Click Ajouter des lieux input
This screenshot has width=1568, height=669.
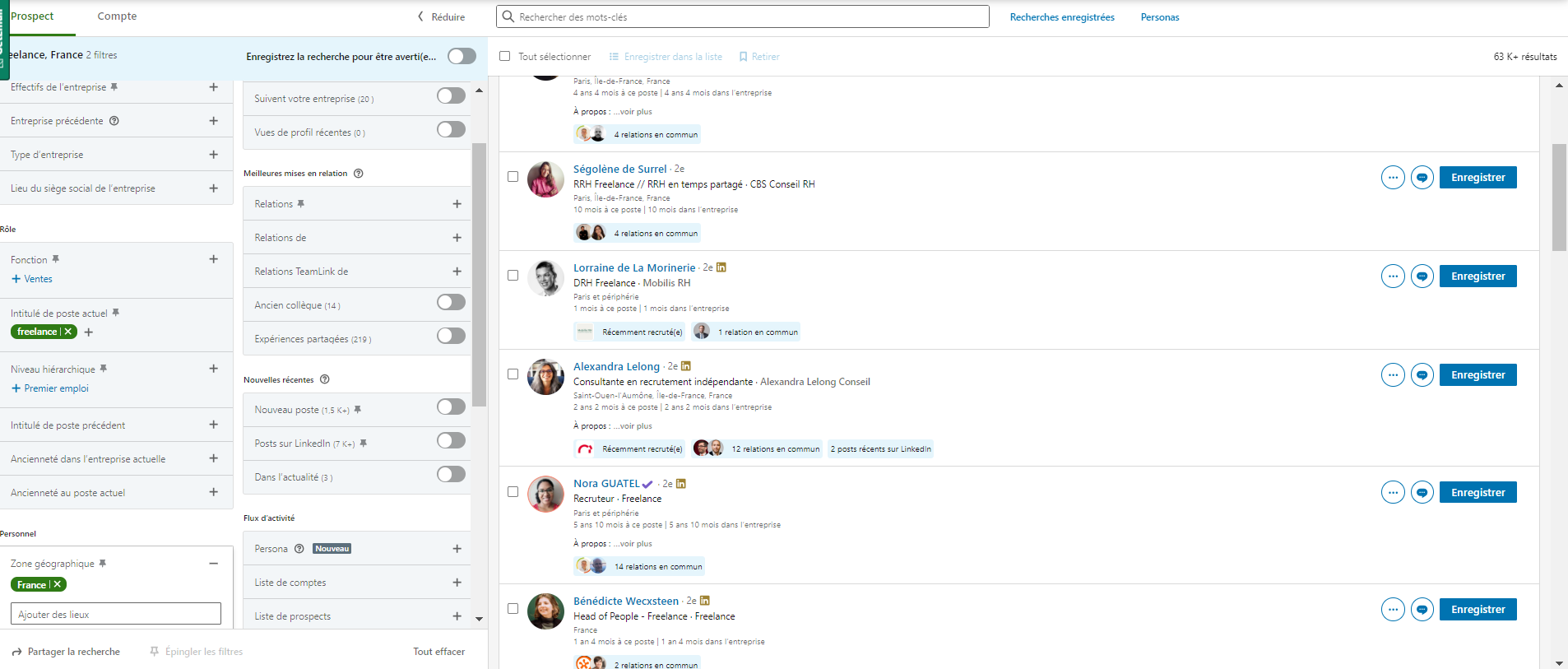point(116,614)
